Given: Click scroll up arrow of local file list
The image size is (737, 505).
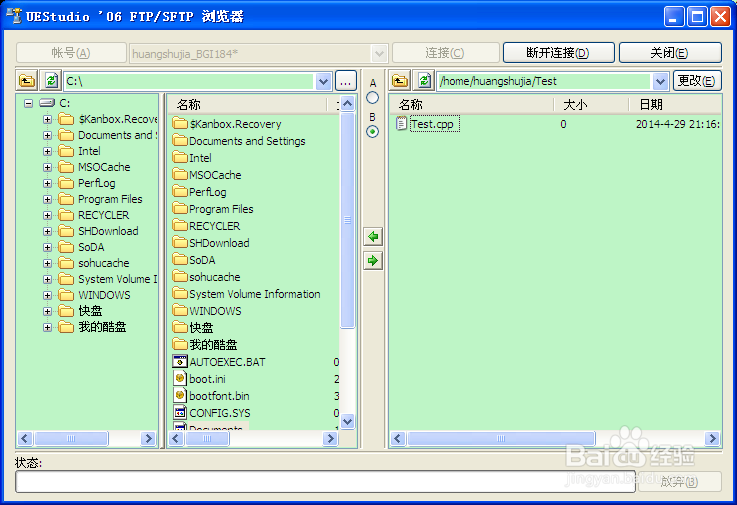Looking at the screenshot, I should (x=347, y=103).
